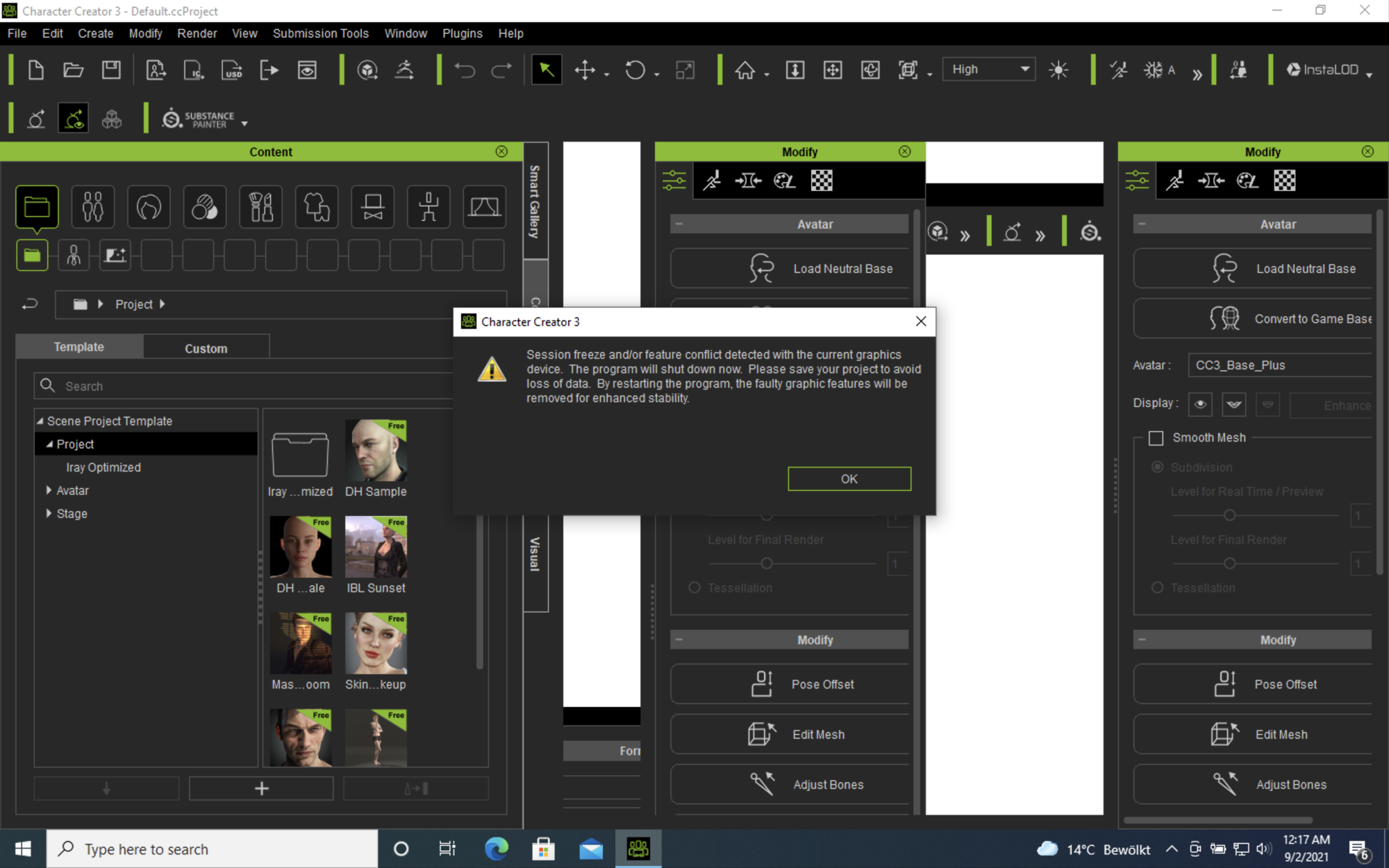Click Edit Mesh in middle Modify panel
The image size is (1389, 868).
(790, 734)
